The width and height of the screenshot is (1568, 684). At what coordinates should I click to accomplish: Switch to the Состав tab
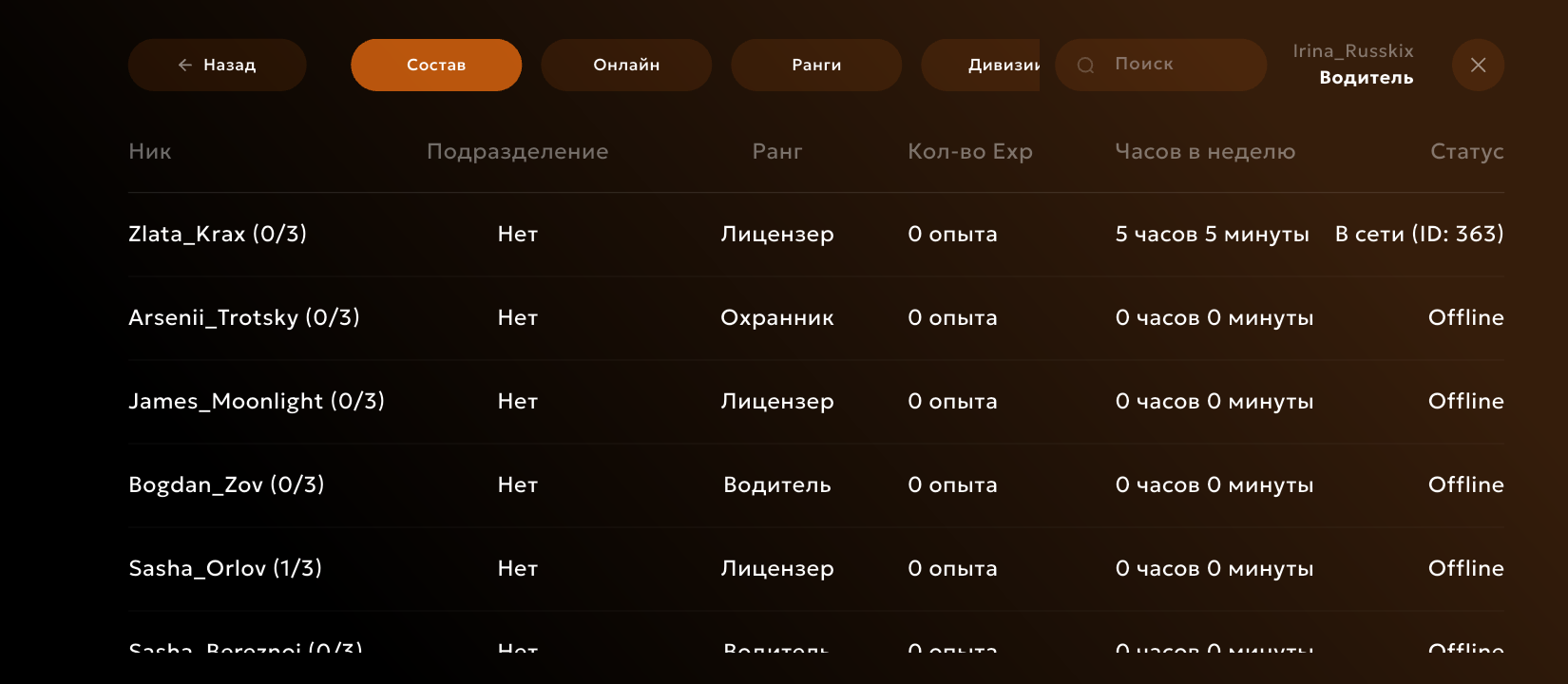436,65
